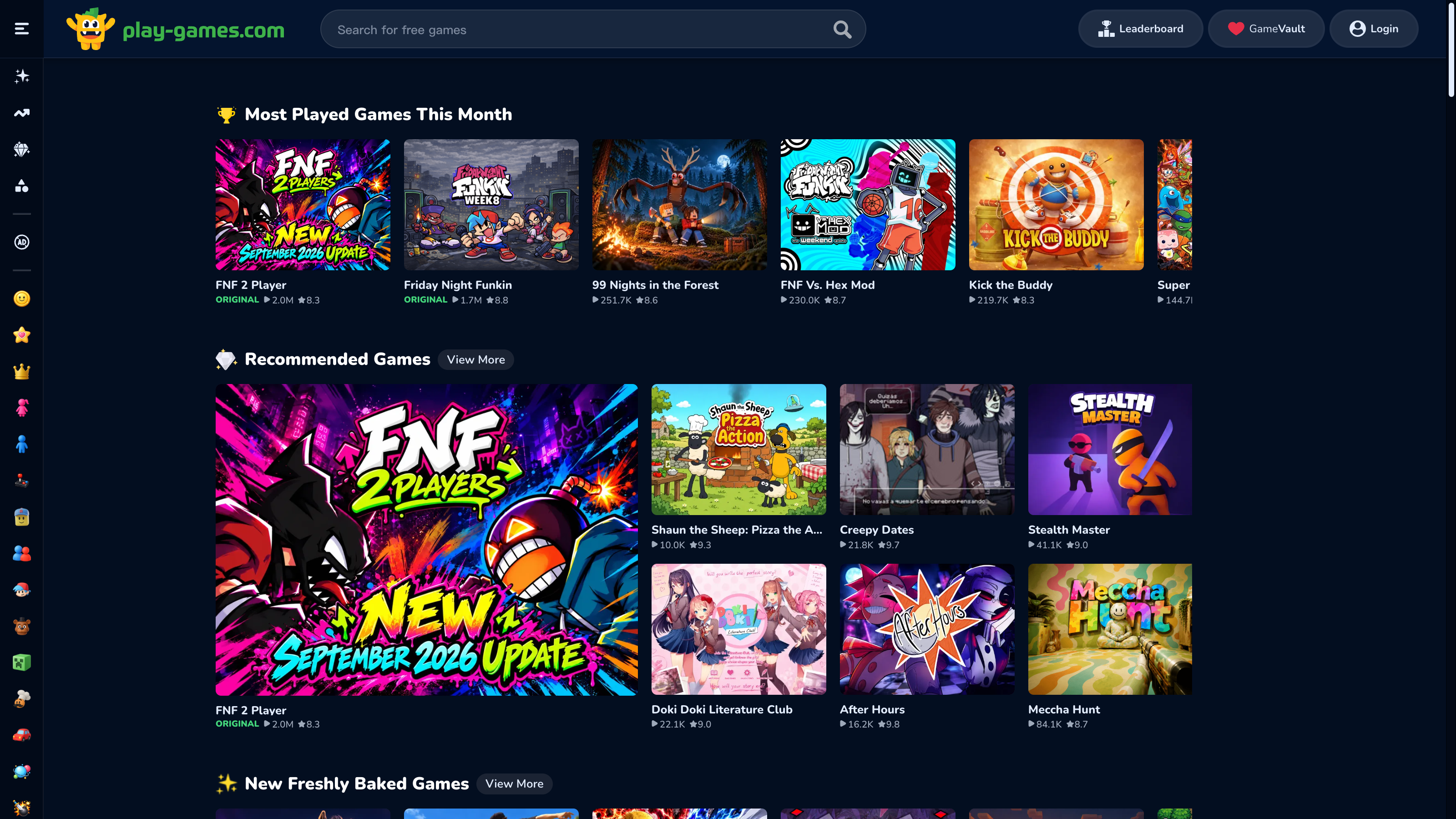Click the gold crown sidebar icon

21,371
